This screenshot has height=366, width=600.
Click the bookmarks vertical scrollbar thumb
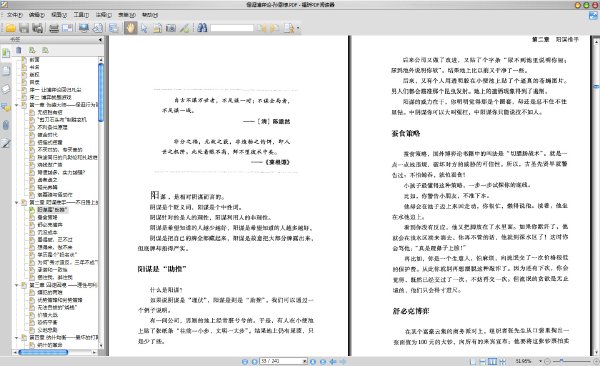[x=101, y=93]
